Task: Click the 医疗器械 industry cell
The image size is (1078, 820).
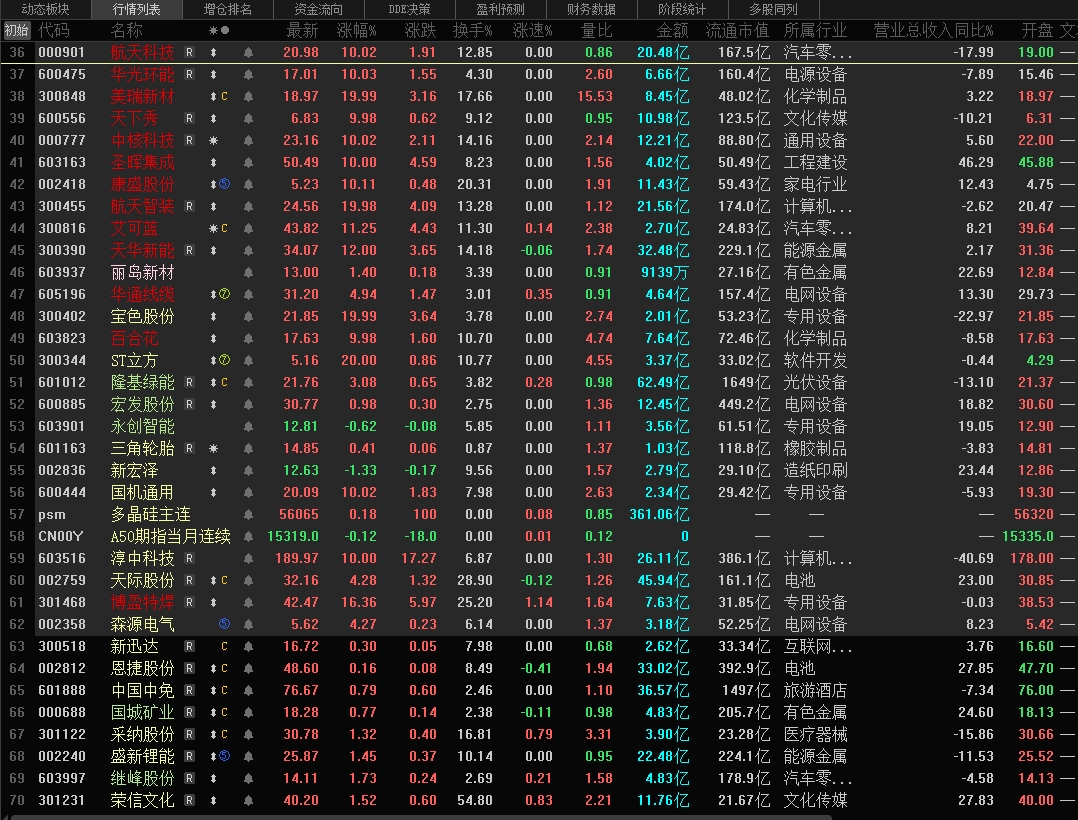Action: click(815, 734)
